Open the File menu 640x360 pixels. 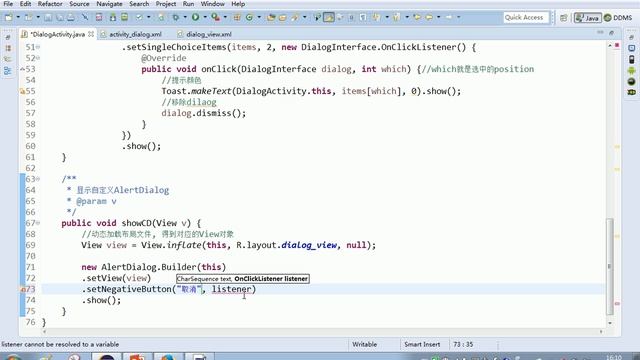pos(8,4)
